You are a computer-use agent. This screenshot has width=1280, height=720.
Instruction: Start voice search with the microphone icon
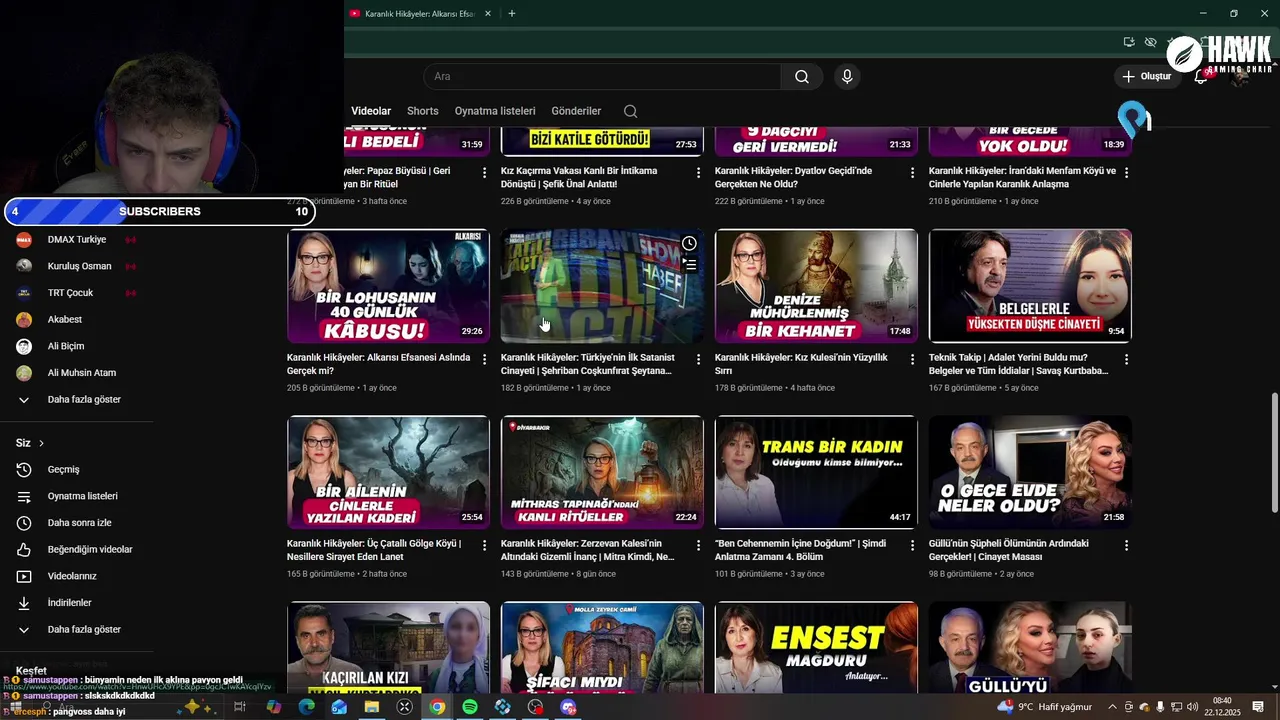coord(847,77)
